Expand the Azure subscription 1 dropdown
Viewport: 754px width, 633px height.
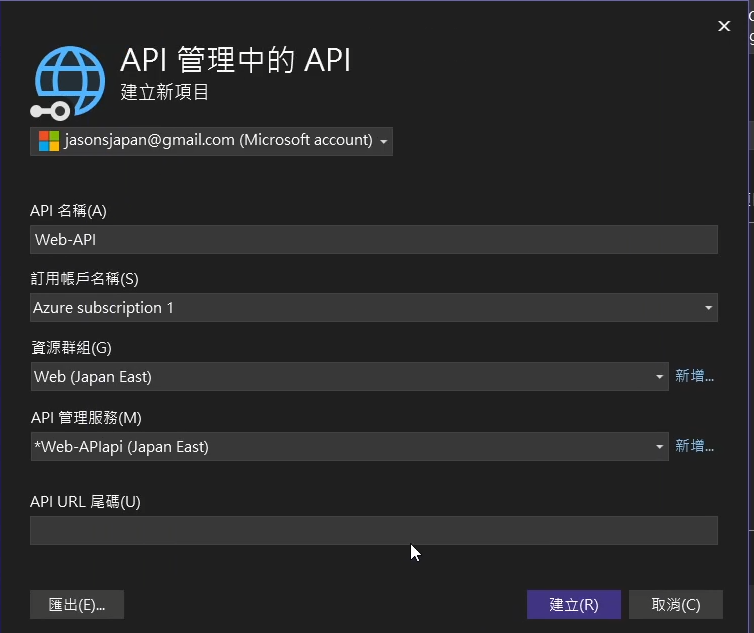(x=374, y=308)
